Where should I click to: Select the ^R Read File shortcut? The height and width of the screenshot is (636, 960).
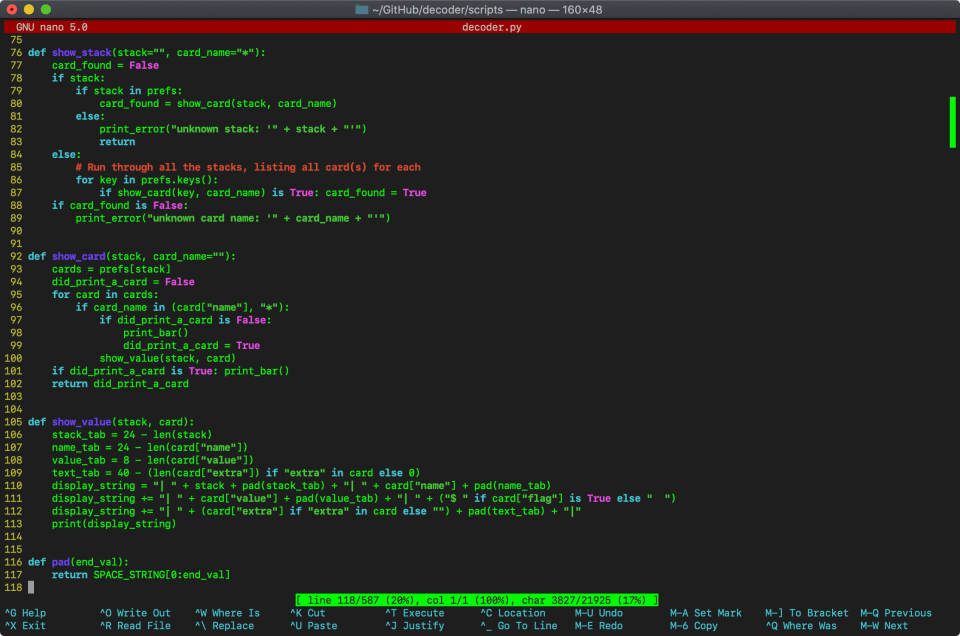tap(135, 626)
